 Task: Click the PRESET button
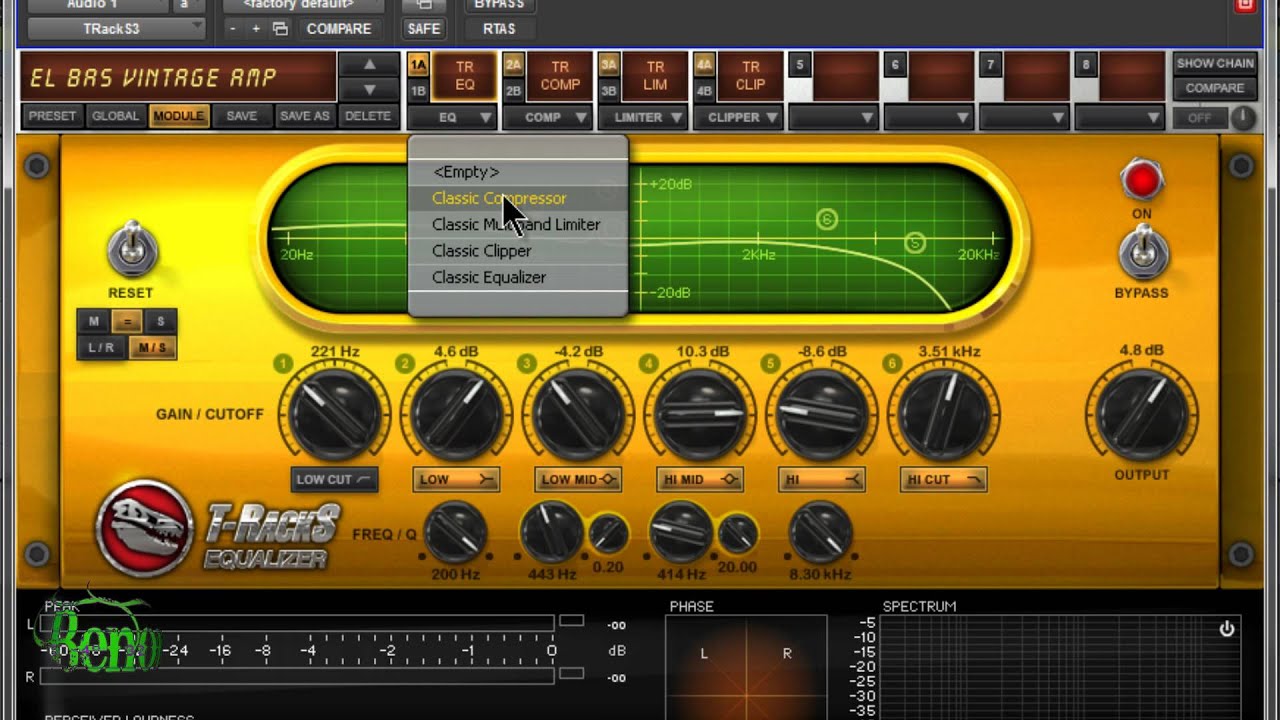[52, 116]
